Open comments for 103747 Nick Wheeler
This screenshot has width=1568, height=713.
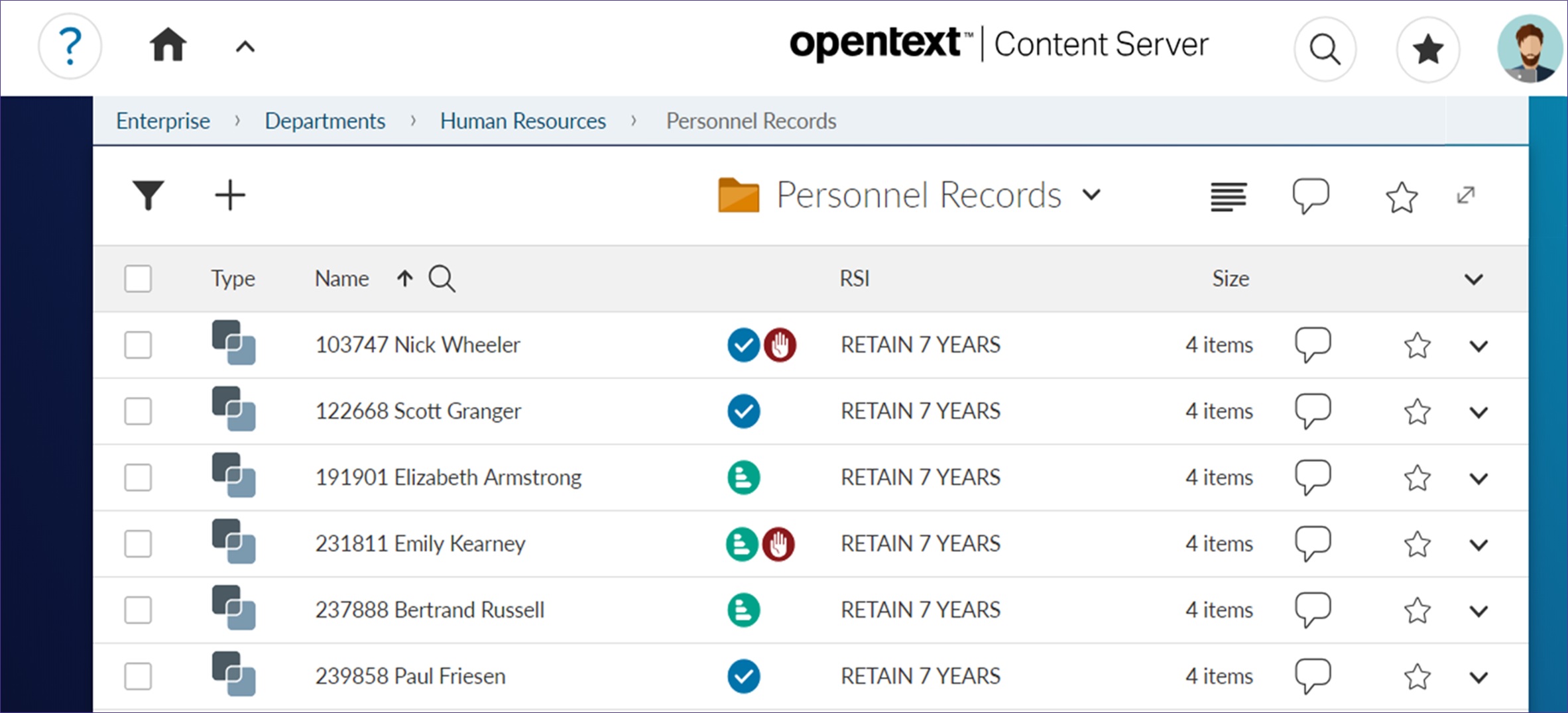(x=1313, y=345)
